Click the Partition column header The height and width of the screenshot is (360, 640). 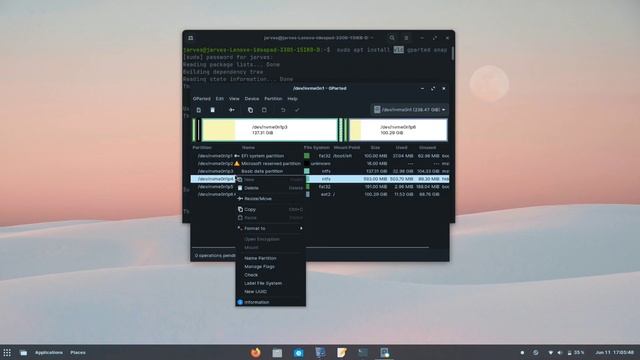click(x=202, y=148)
